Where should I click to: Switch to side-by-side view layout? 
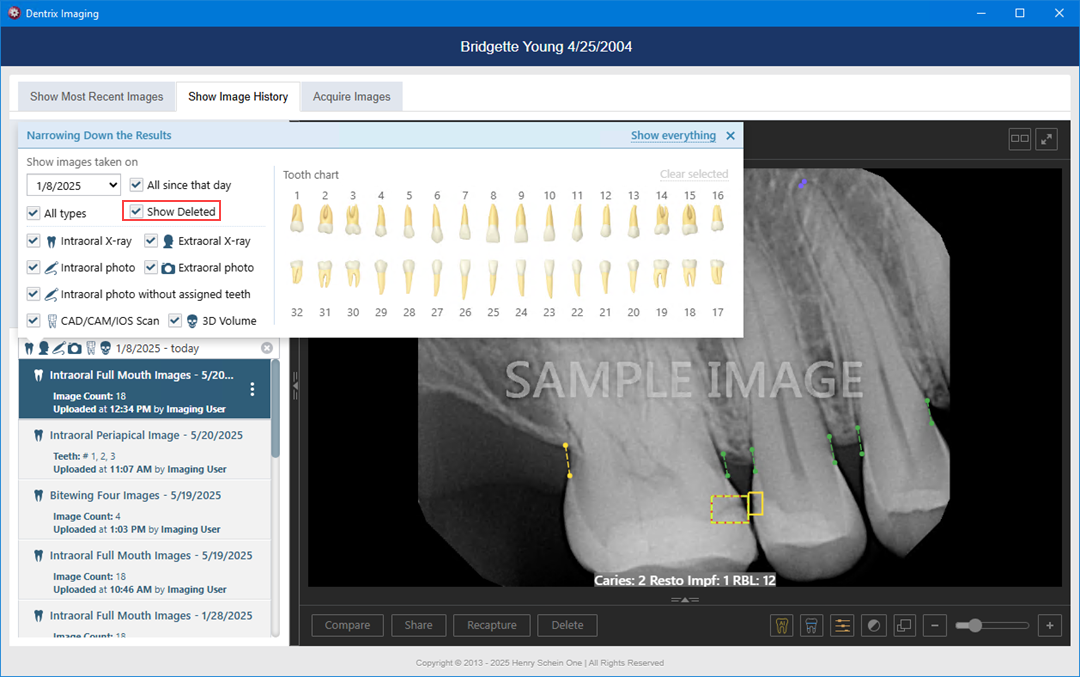(1019, 139)
